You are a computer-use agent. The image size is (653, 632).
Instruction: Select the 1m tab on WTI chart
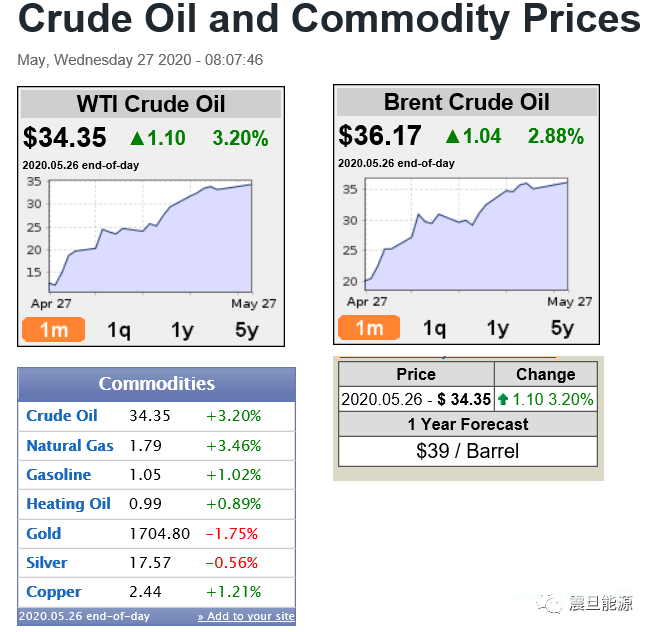click(53, 330)
